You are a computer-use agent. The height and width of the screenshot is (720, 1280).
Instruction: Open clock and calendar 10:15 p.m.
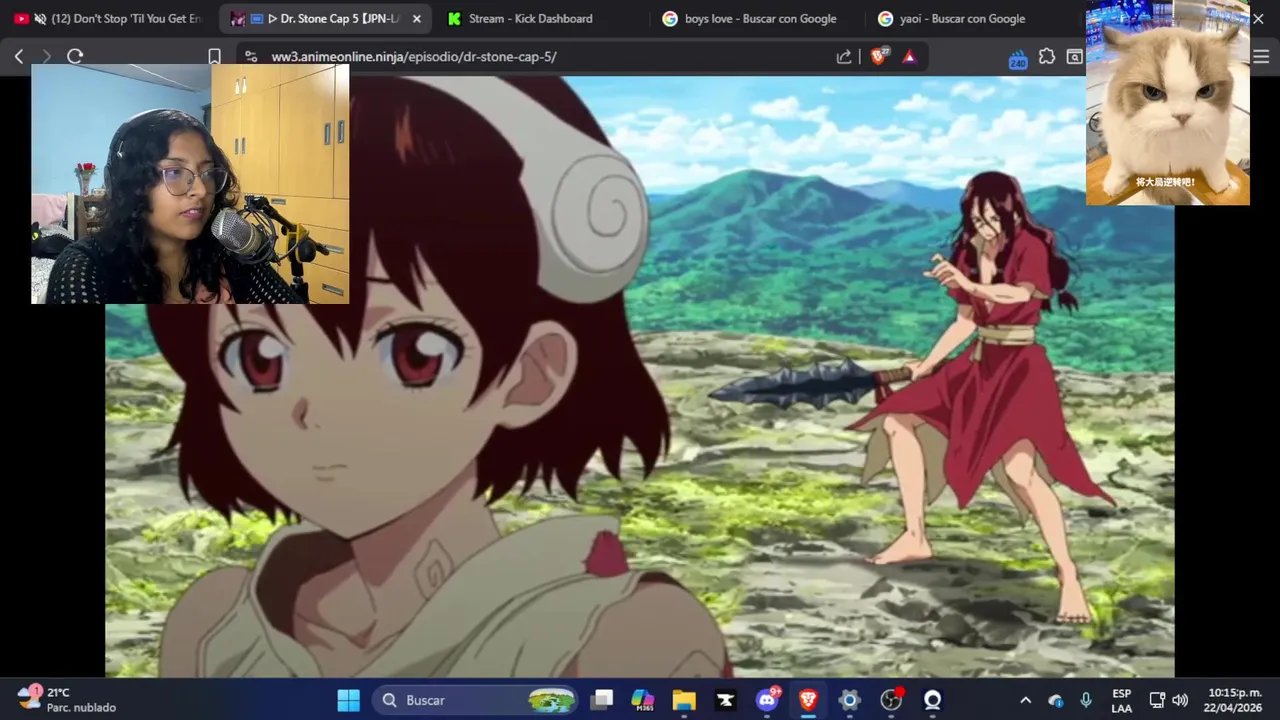(1234, 700)
